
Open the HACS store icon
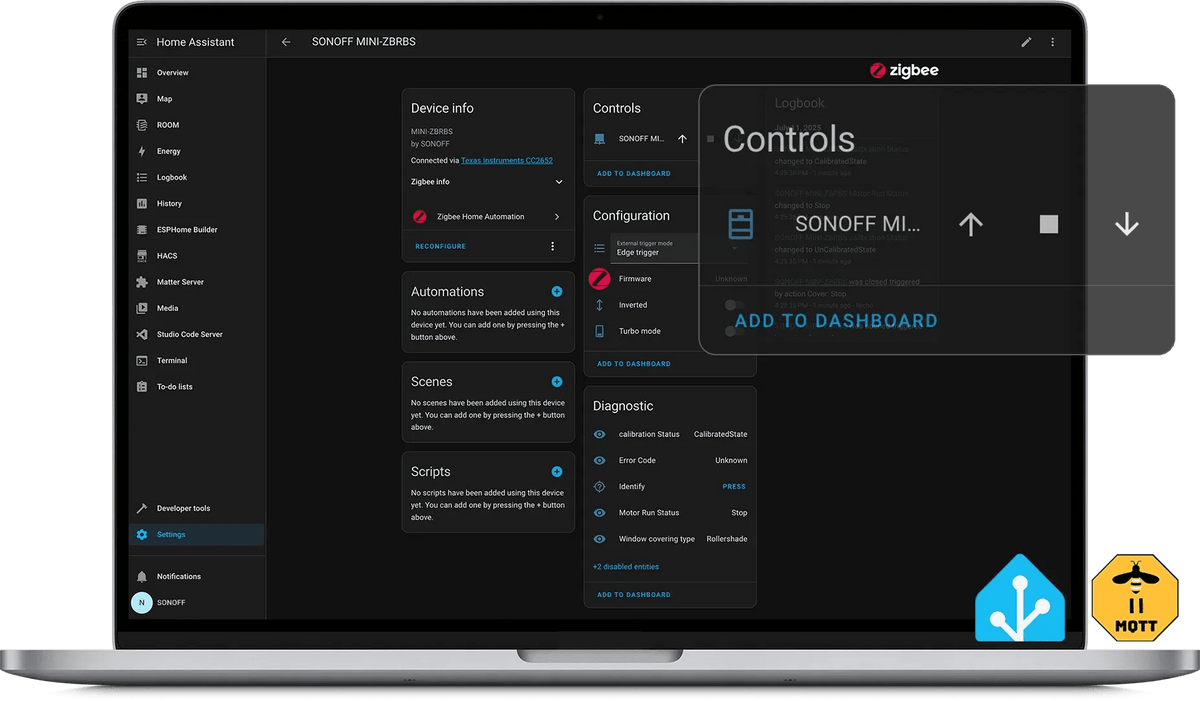(142, 256)
